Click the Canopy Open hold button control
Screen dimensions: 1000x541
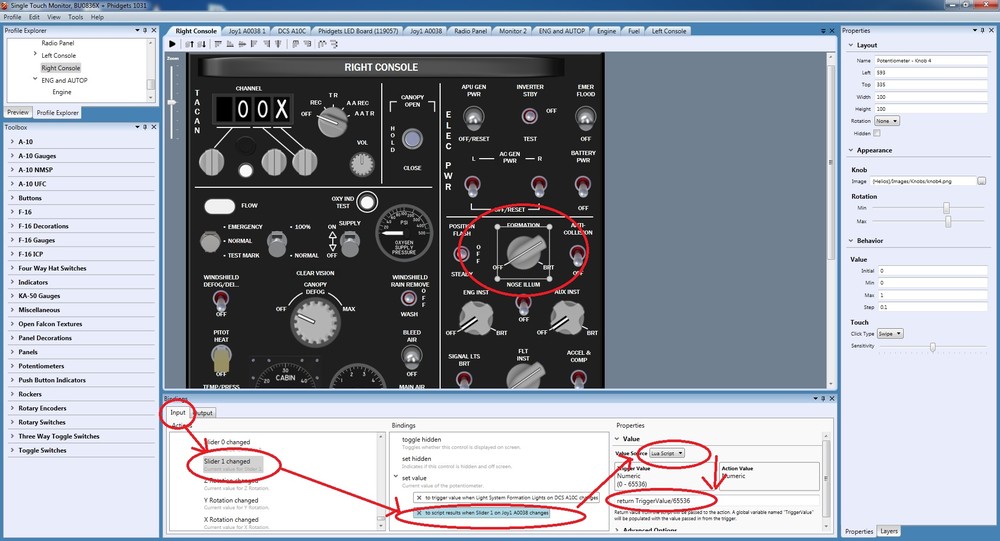(413, 138)
